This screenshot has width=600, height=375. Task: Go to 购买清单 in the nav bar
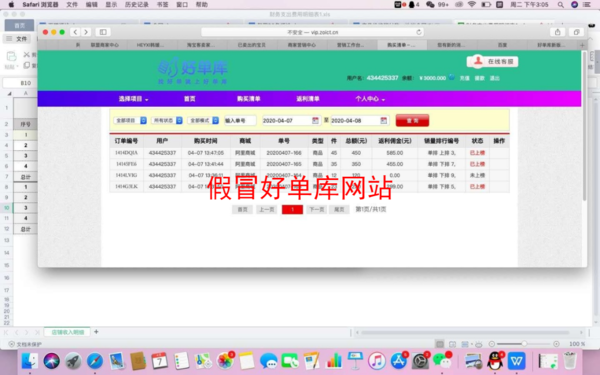(x=249, y=99)
